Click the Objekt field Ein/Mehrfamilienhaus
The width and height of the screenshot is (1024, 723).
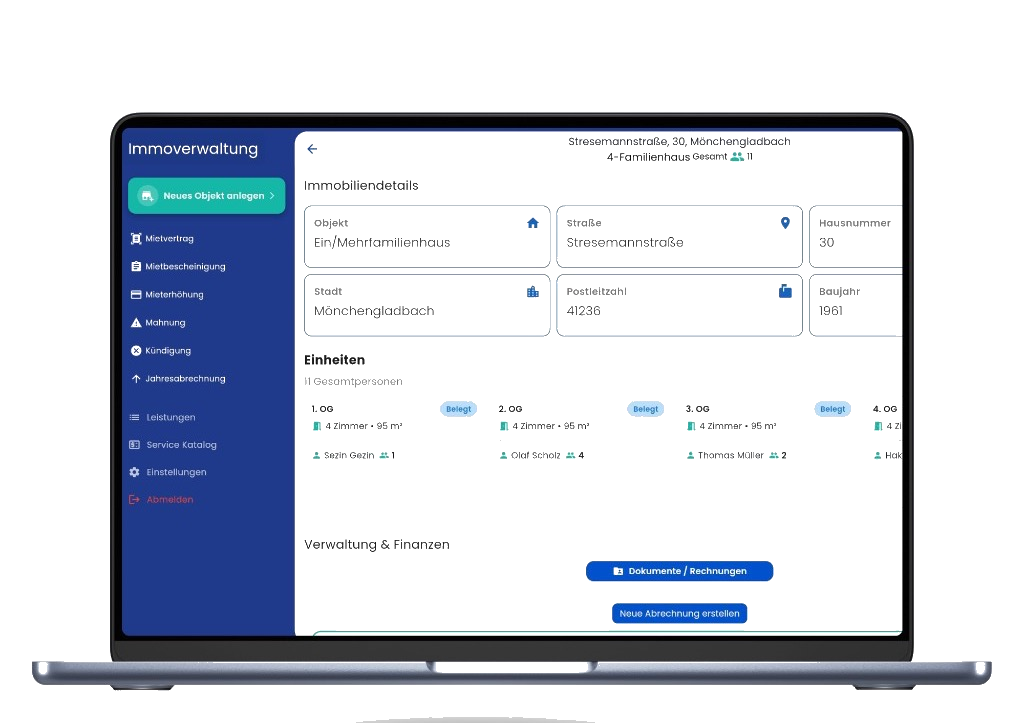(427, 236)
